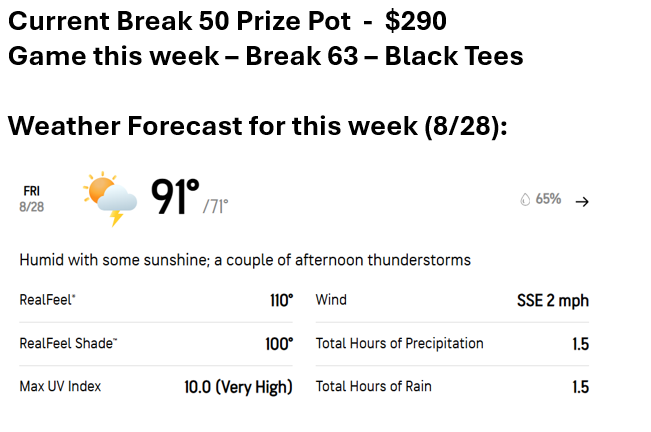Click the 10.0 (Very High) UV value
The width and height of the screenshot is (651, 432).
click(238, 387)
